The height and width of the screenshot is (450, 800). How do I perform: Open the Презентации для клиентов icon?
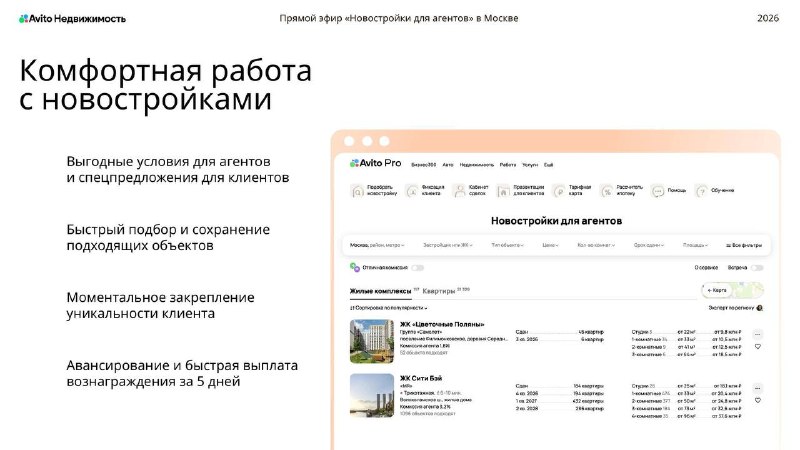click(503, 191)
